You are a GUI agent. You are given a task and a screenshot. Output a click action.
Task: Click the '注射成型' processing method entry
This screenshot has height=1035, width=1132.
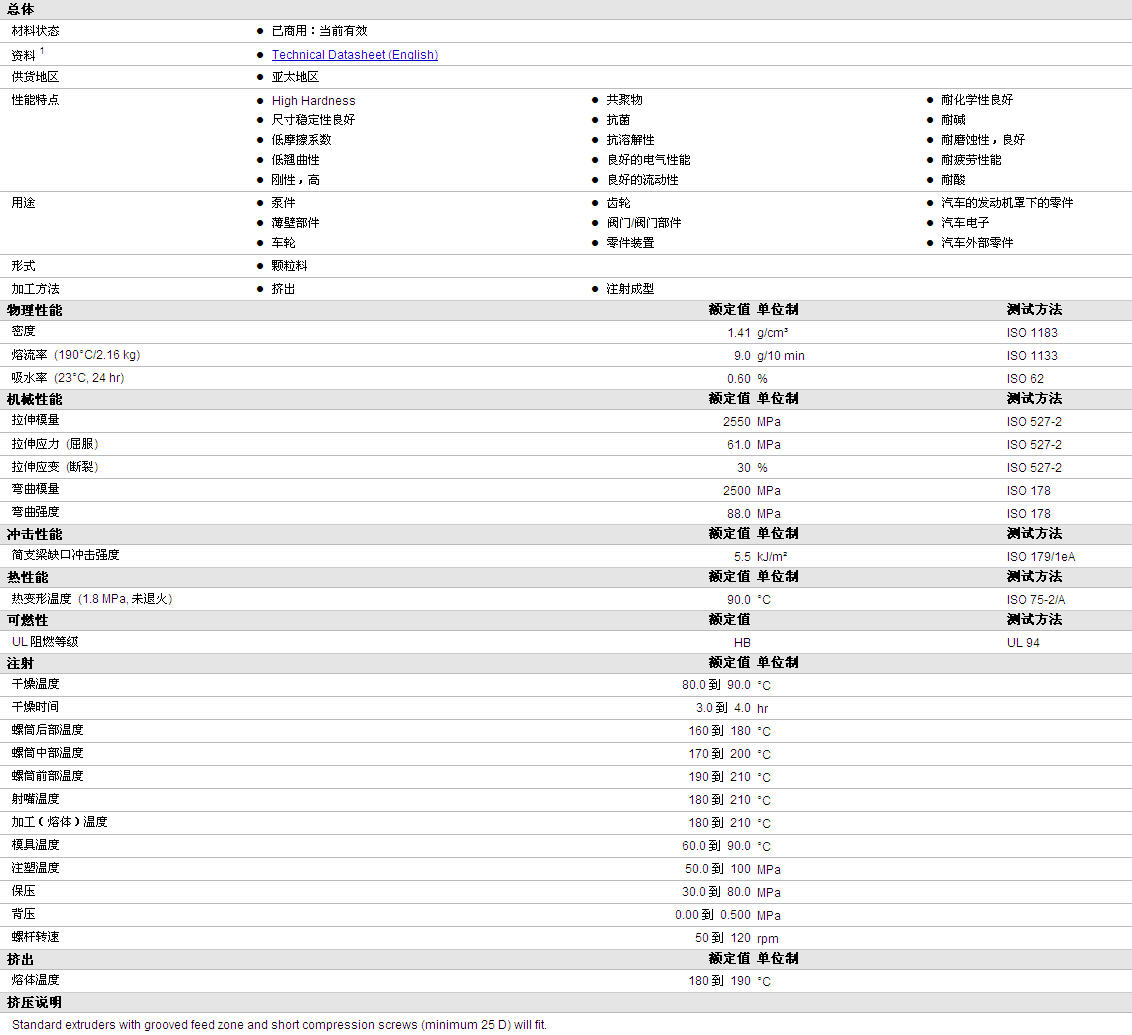coord(630,289)
